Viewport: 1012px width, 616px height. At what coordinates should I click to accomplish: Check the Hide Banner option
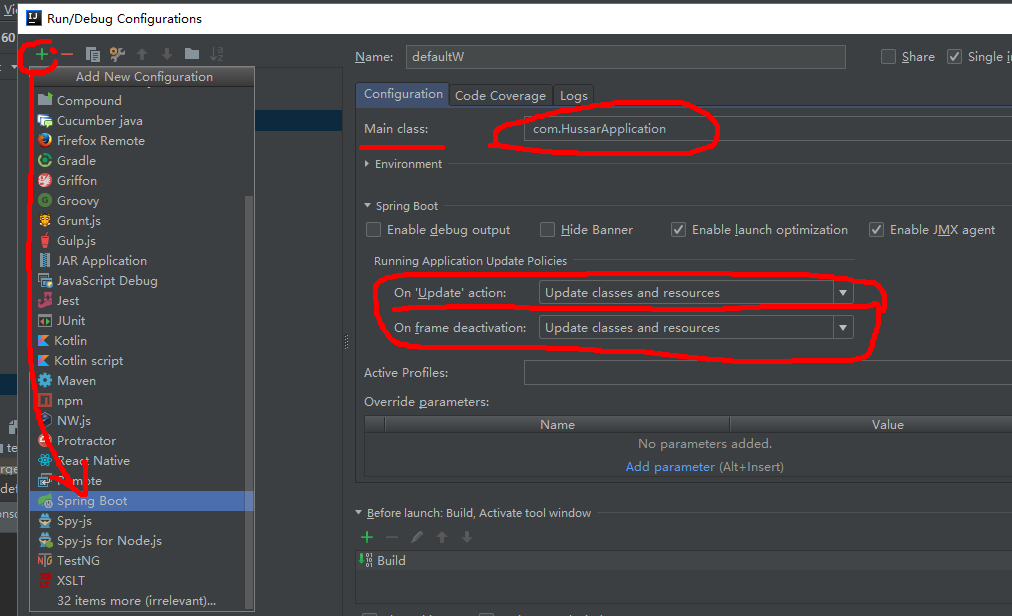[x=547, y=230]
